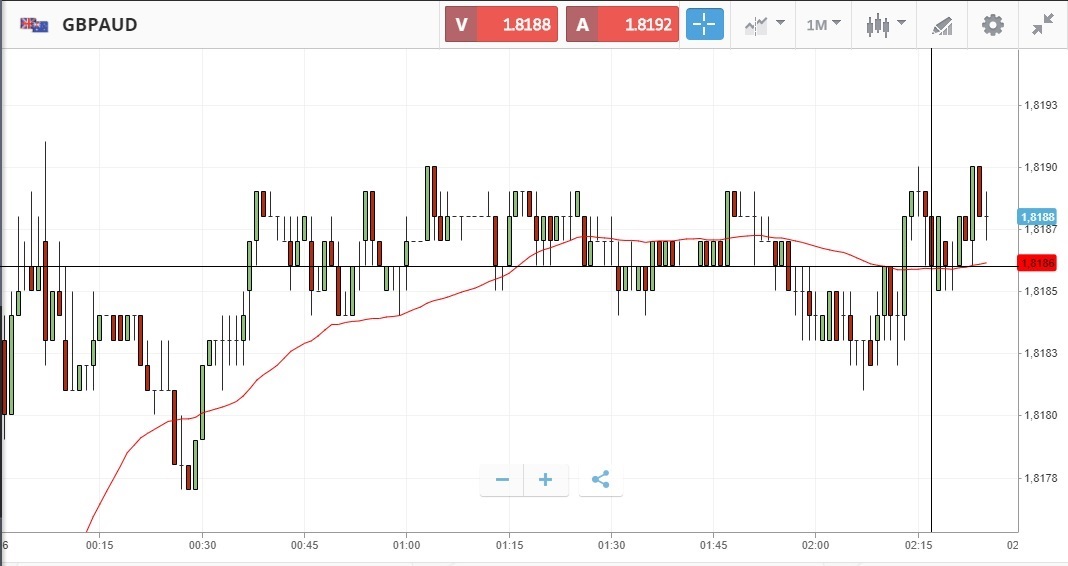Open chart settings gear icon
Screen dimensions: 1068x566
pyautogui.click(x=992, y=25)
